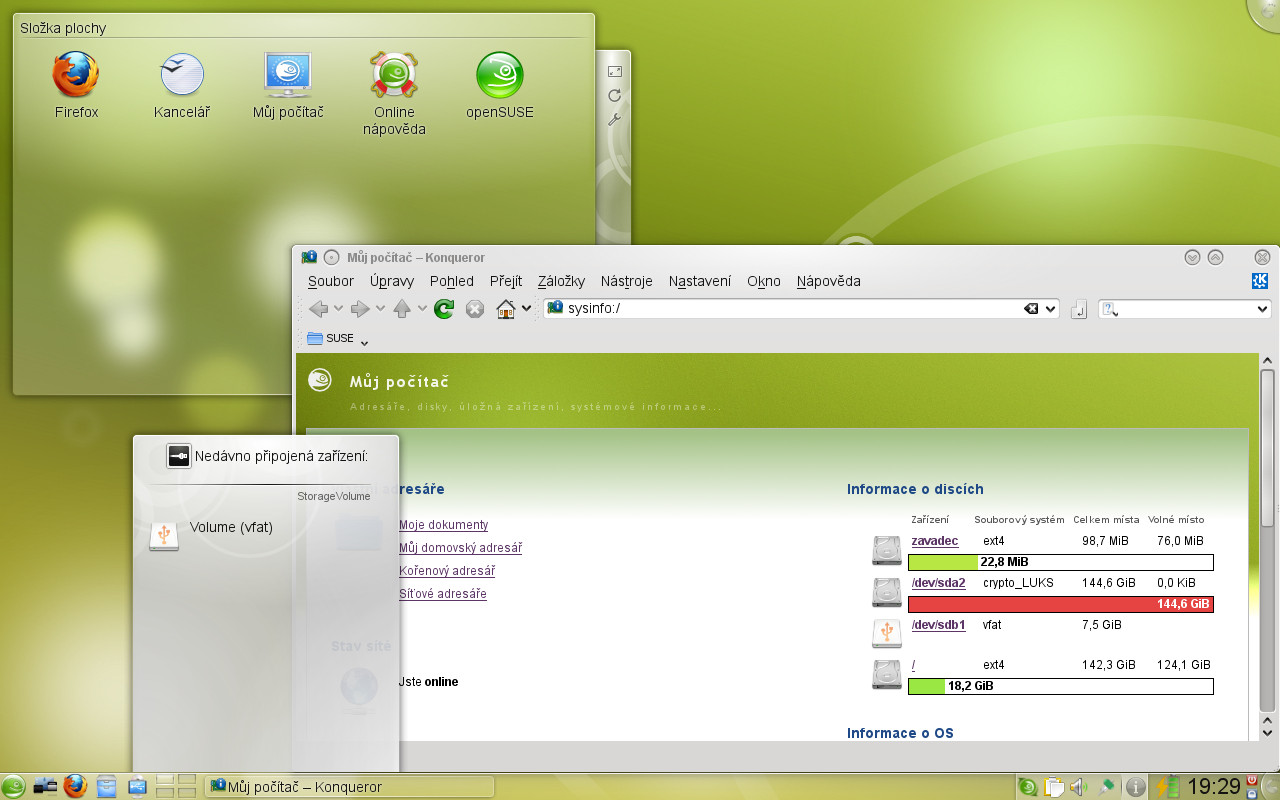Open the Forward history dropdown arrow
The image size is (1280, 800).
(380, 309)
